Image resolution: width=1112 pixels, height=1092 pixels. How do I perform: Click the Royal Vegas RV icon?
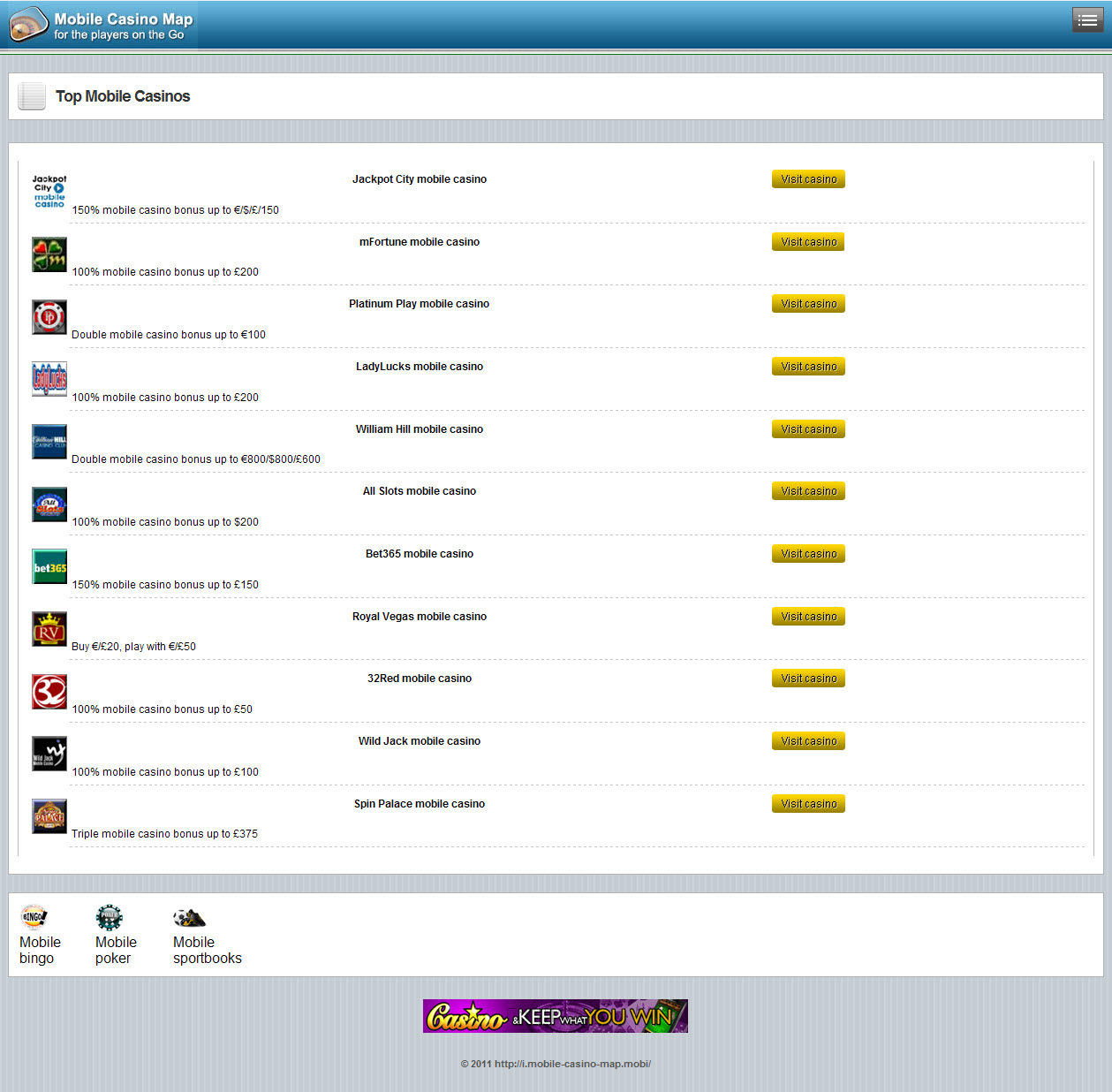[x=49, y=629]
